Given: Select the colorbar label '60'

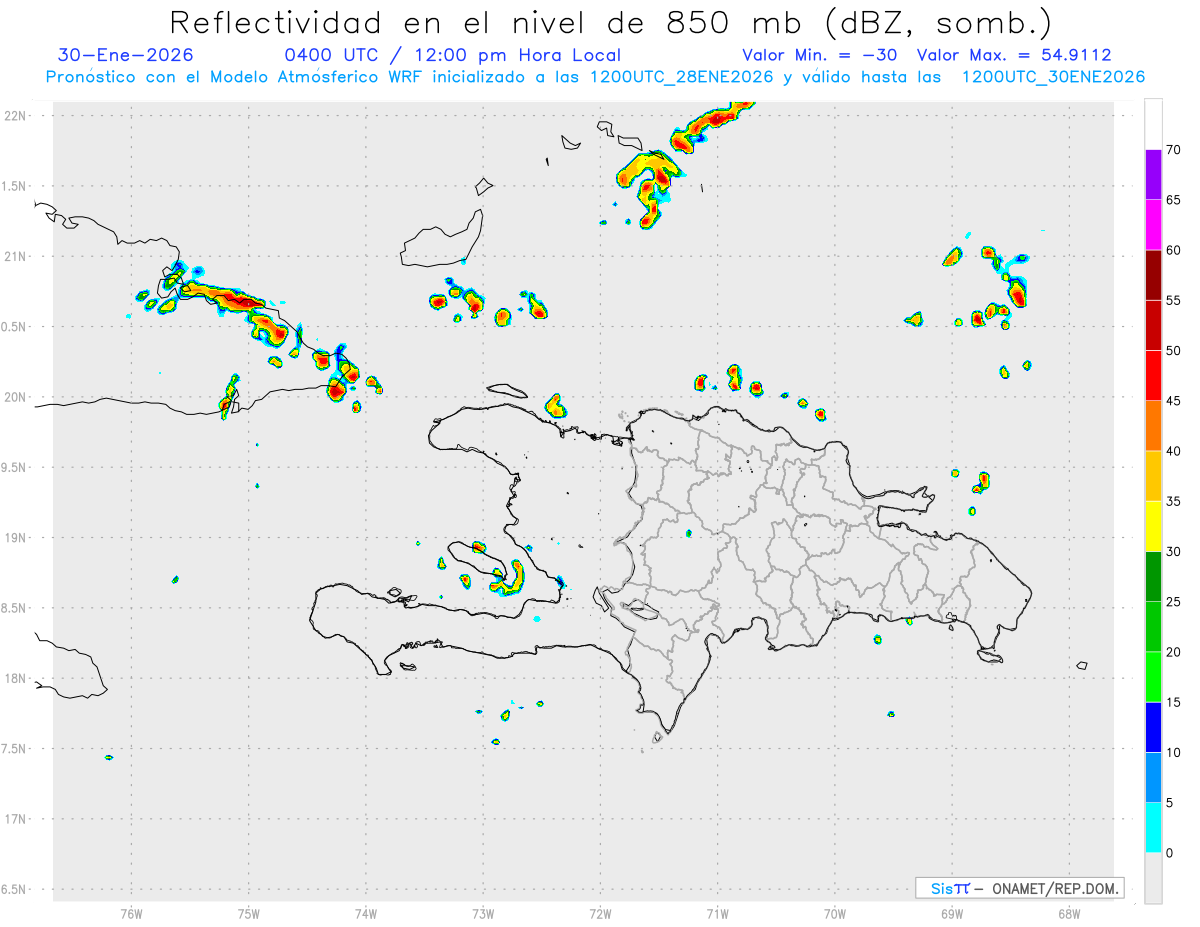Looking at the screenshot, I should pos(1174,250).
